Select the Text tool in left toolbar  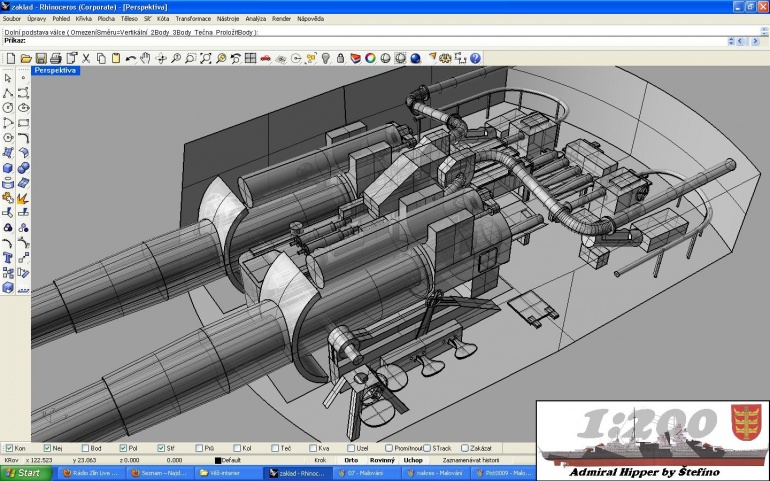click(8, 258)
